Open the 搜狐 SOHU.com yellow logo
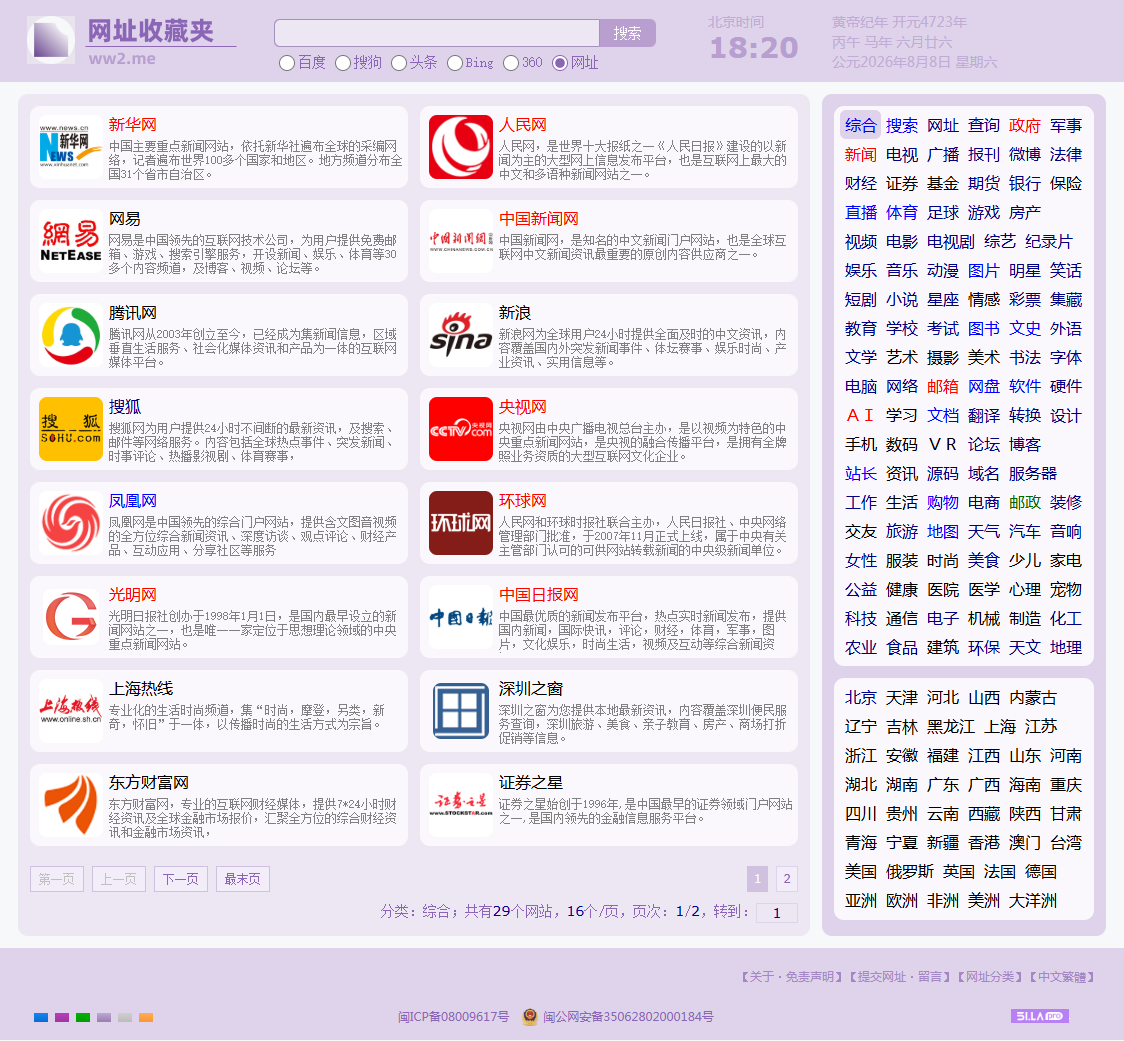 coord(70,429)
